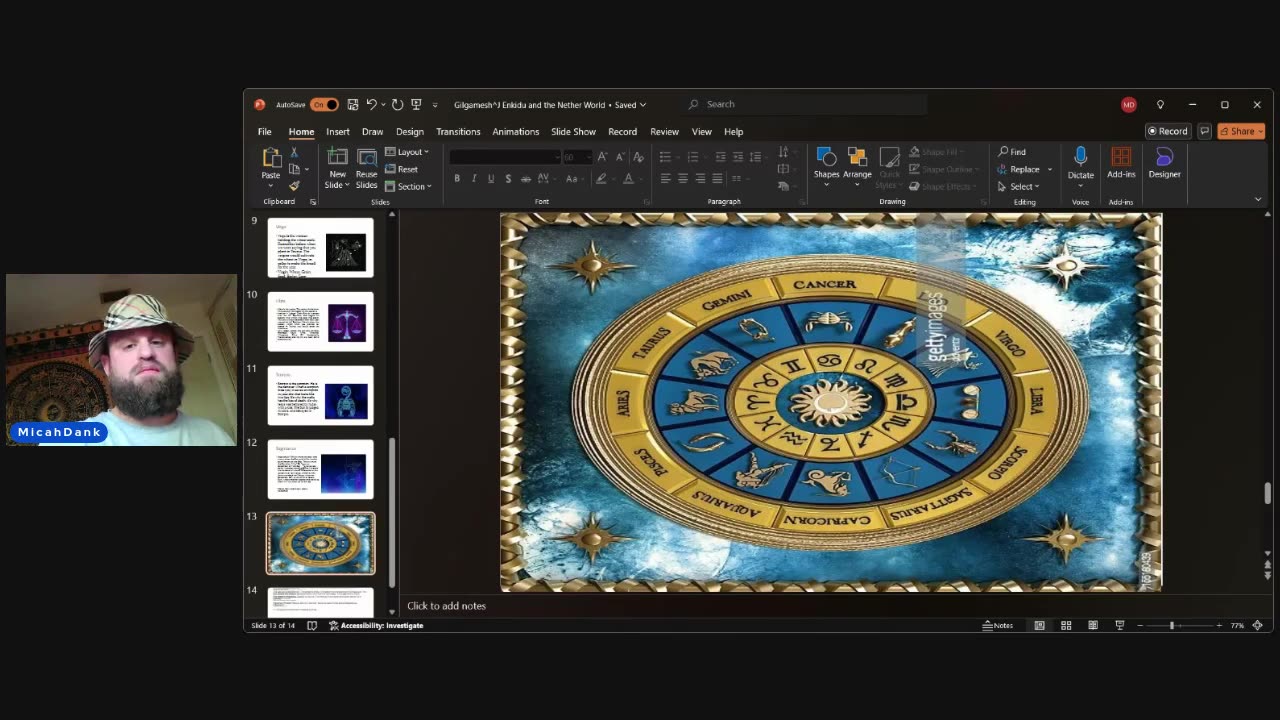Click the Reset slide button
This screenshot has width=1280, height=720.
pos(402,169)
